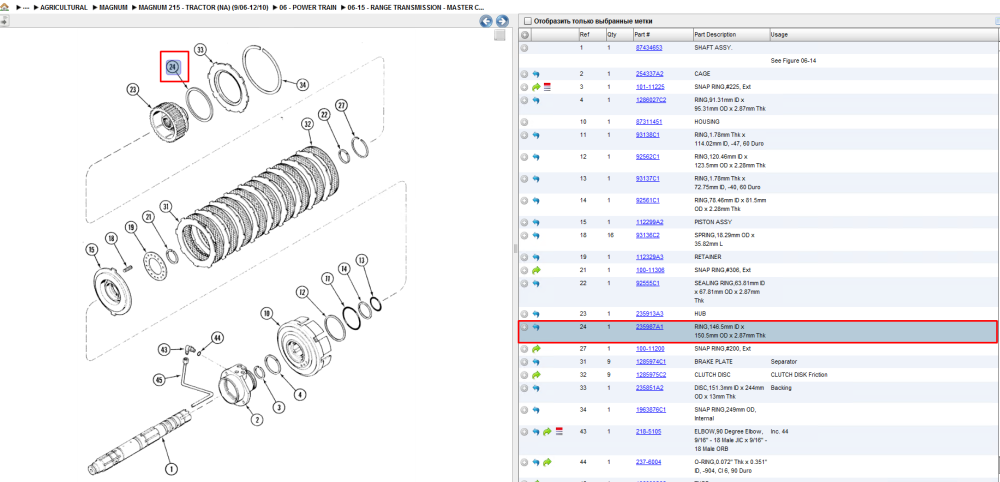Open MAGNUM breadcrumb level

tap(115, 8)
